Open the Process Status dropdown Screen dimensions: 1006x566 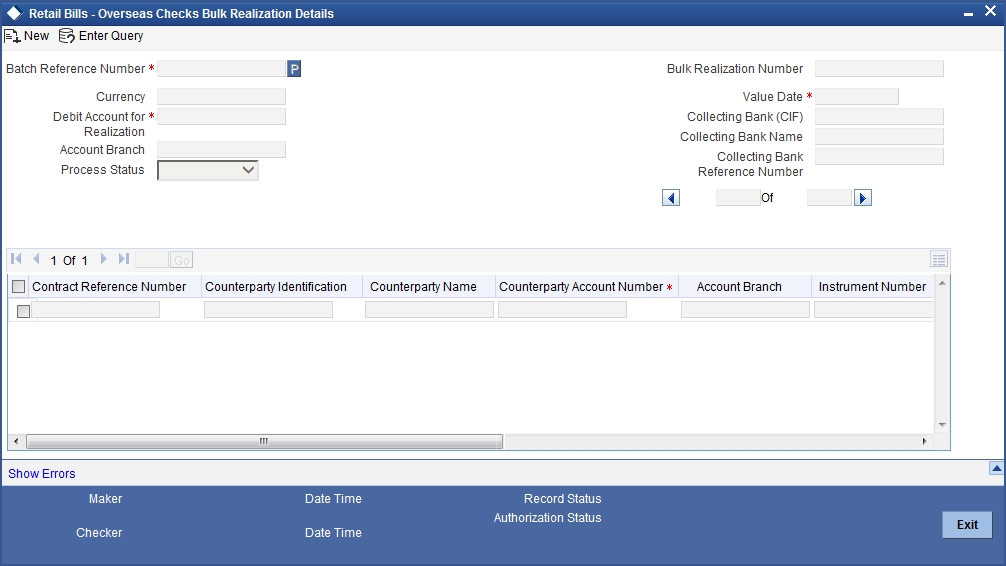tap(208, 170)
